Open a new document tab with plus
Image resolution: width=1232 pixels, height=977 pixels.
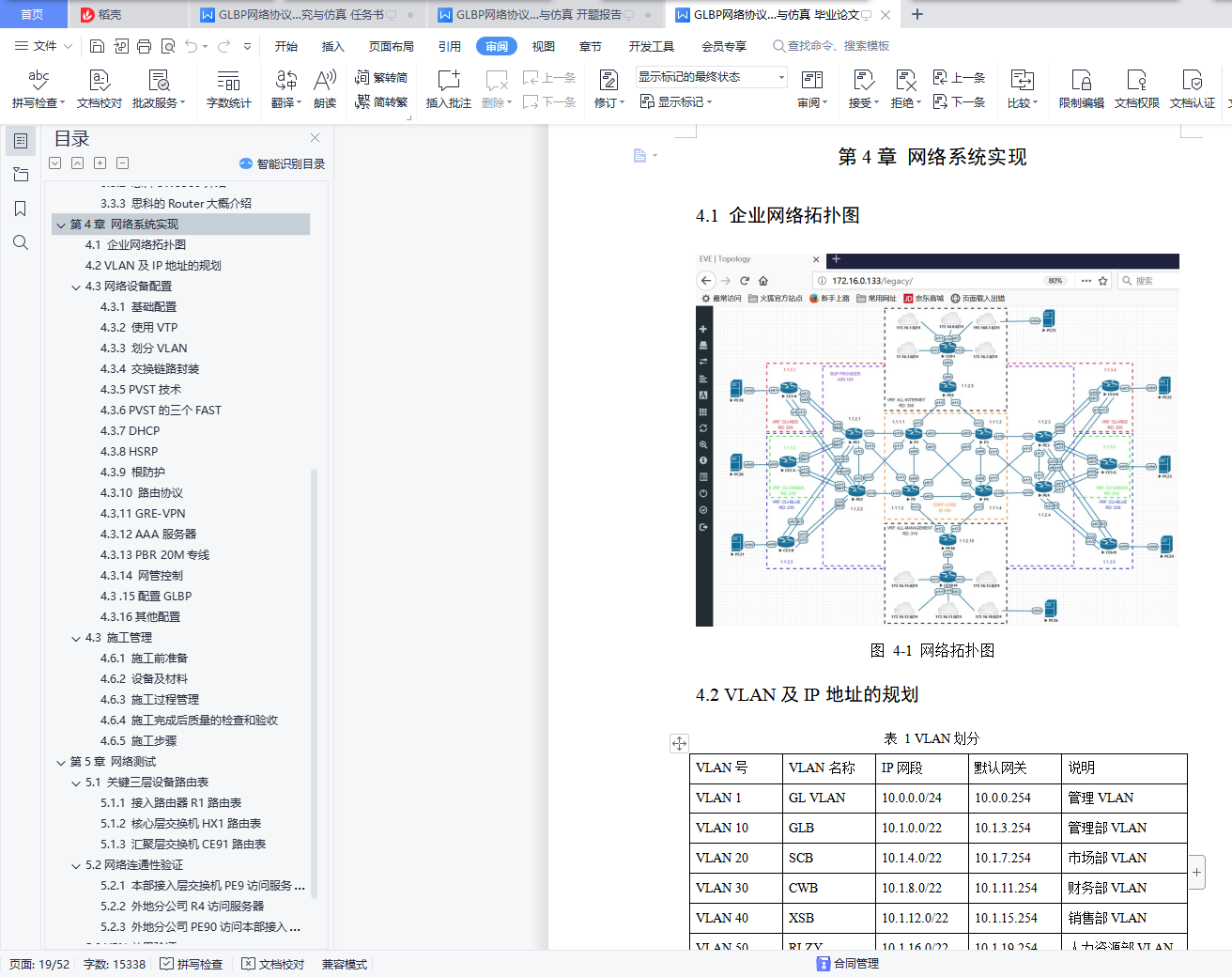pyautogui.click(x=917, y=14)
